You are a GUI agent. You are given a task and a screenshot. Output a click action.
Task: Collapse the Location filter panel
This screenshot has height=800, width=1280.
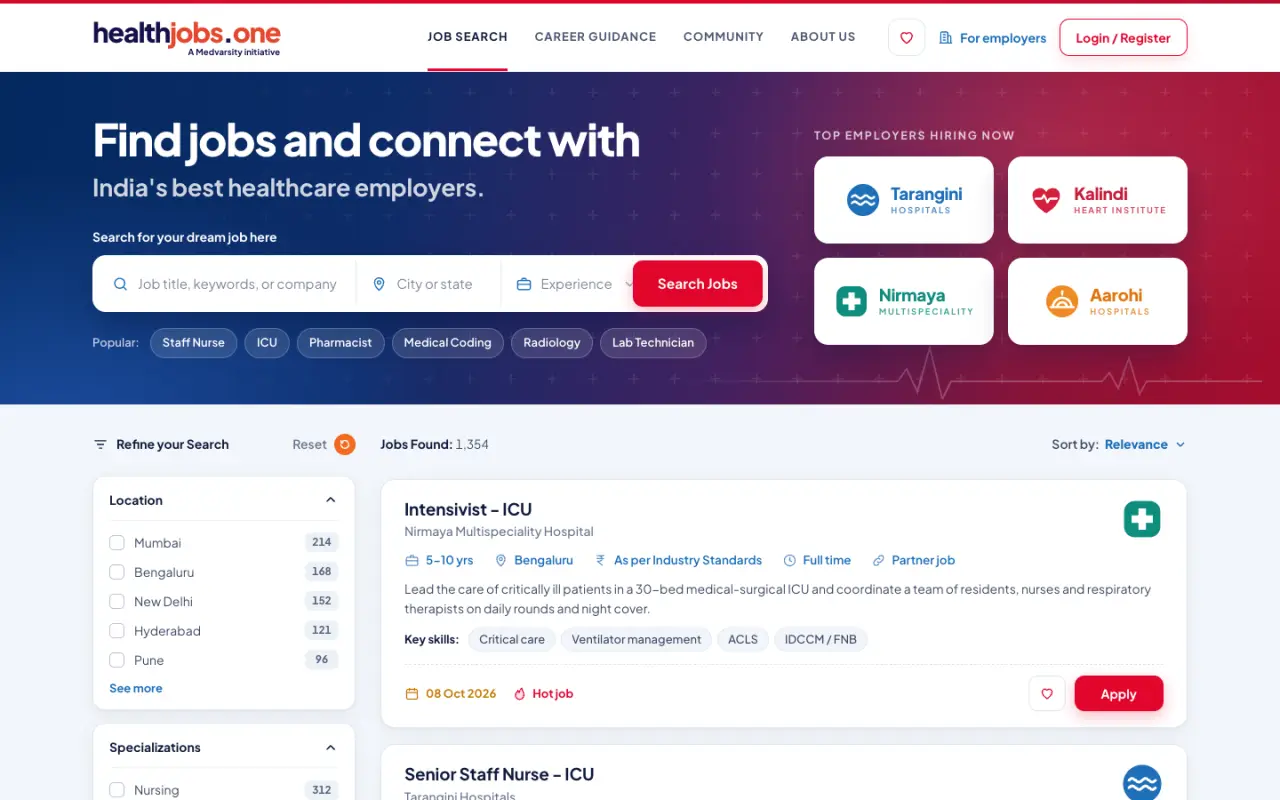tap(330, 500)
